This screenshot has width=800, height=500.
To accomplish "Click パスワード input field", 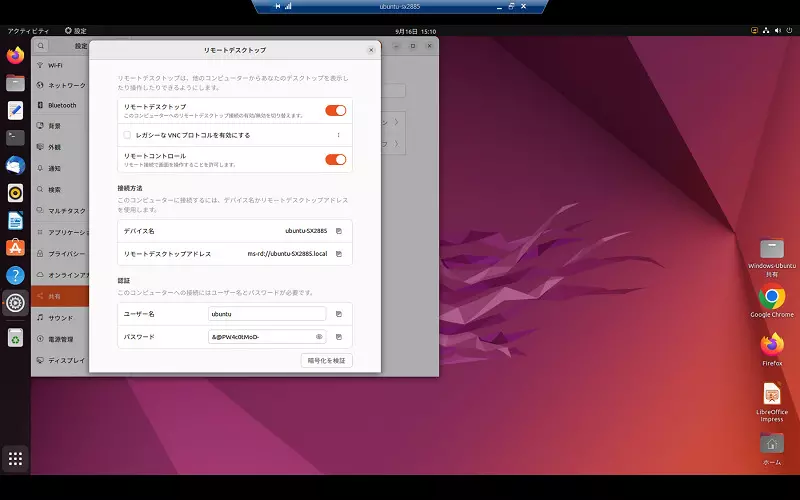I will (x=267, y=337).
